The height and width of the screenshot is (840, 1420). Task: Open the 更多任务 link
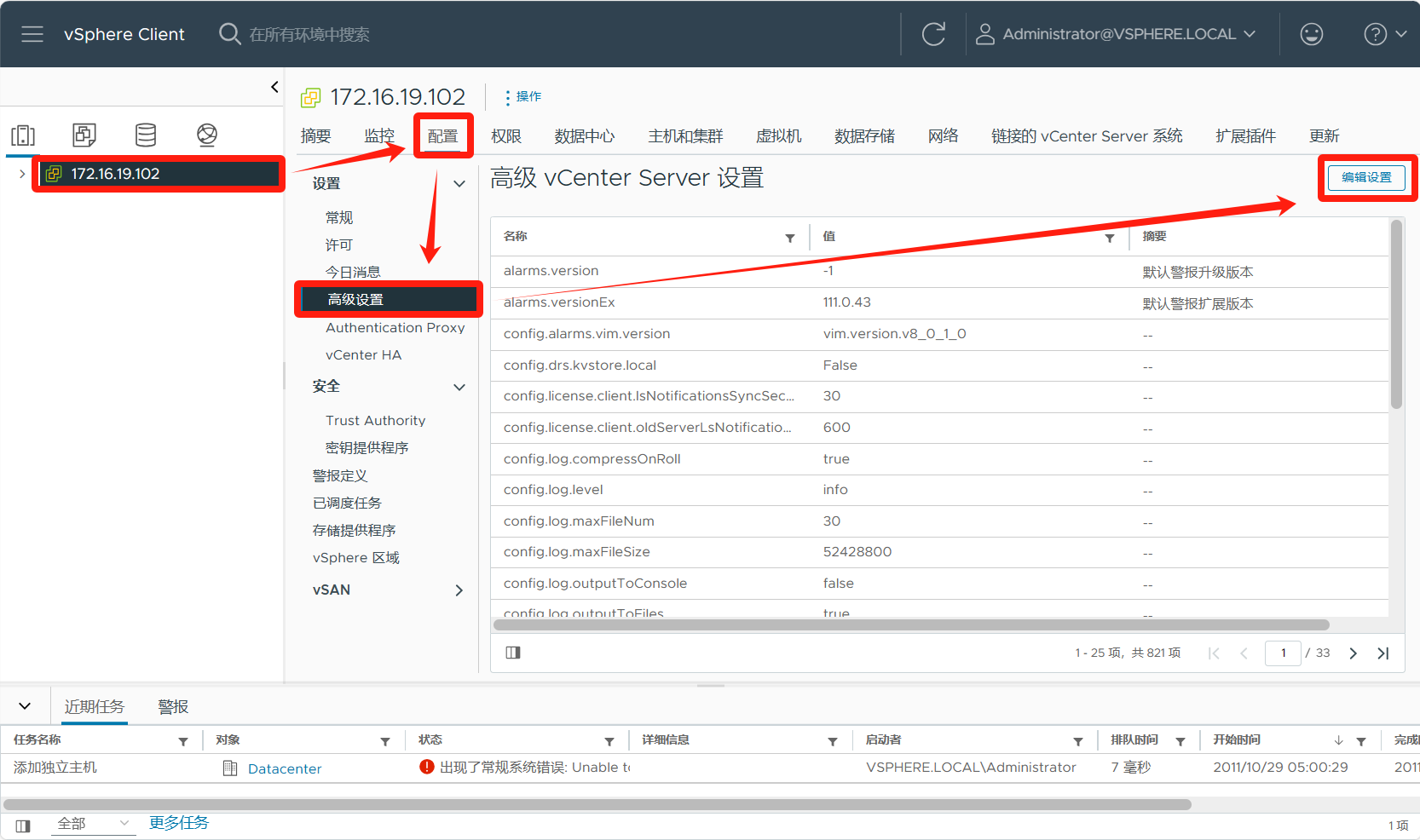click(179, 823)
